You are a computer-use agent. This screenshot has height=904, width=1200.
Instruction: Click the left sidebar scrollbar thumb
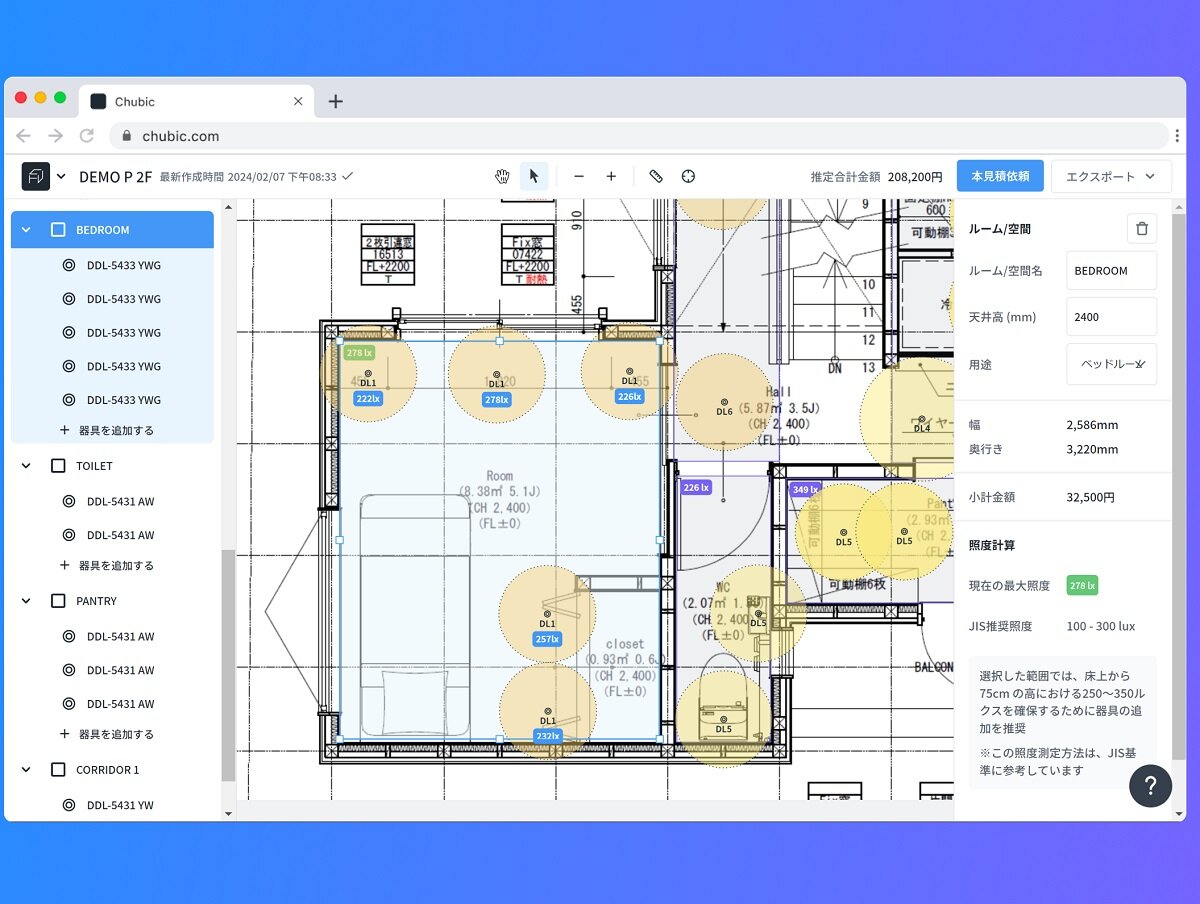click(x=228, y=665)
